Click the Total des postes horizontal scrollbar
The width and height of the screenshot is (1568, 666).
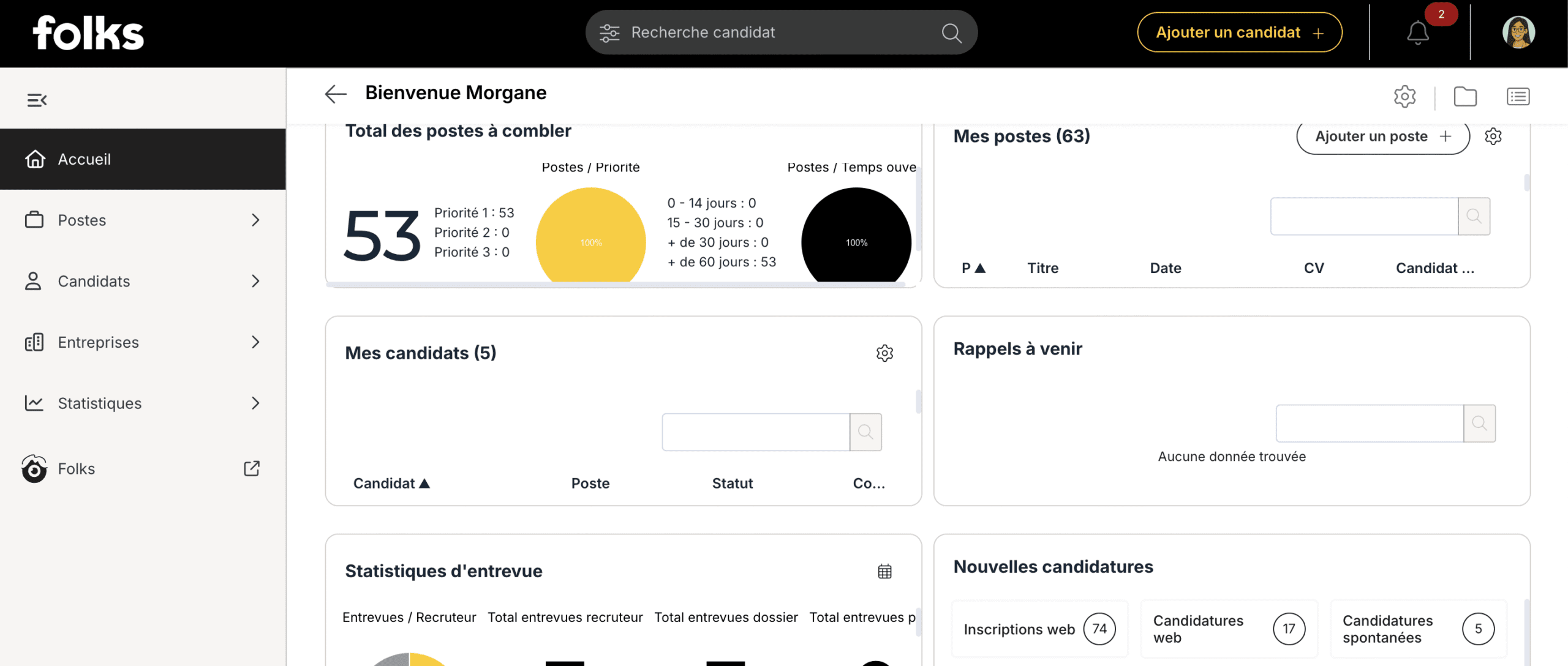[x=616, y=285]
